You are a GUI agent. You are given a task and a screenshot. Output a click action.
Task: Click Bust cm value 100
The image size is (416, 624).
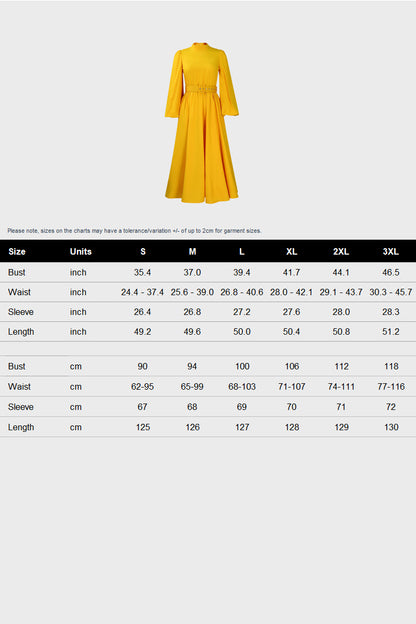click(242, 366)
